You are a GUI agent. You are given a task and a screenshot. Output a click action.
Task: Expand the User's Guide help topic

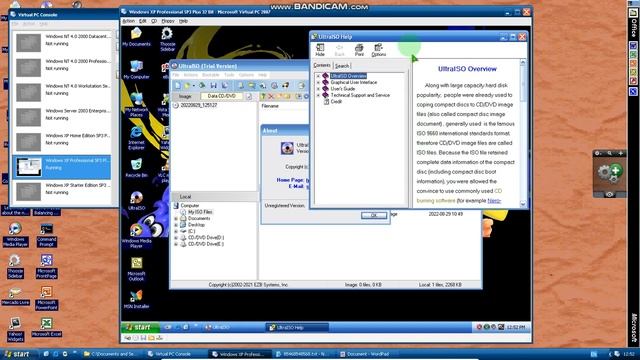(318, 89)
